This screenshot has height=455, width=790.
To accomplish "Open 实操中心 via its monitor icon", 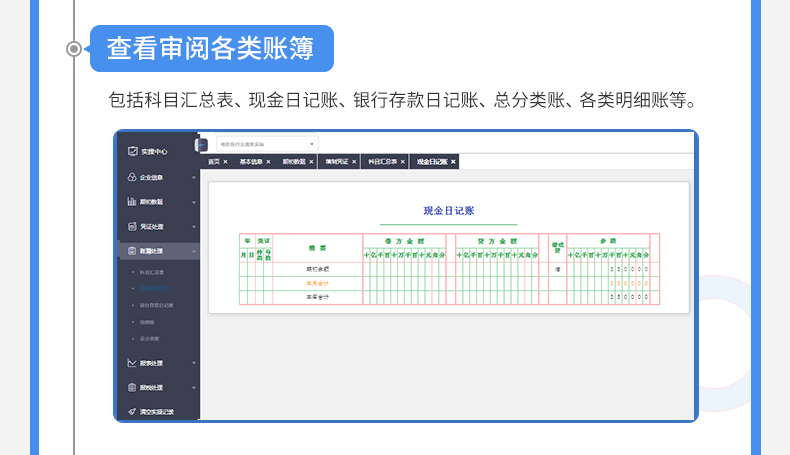I will [x=133, y=151].
